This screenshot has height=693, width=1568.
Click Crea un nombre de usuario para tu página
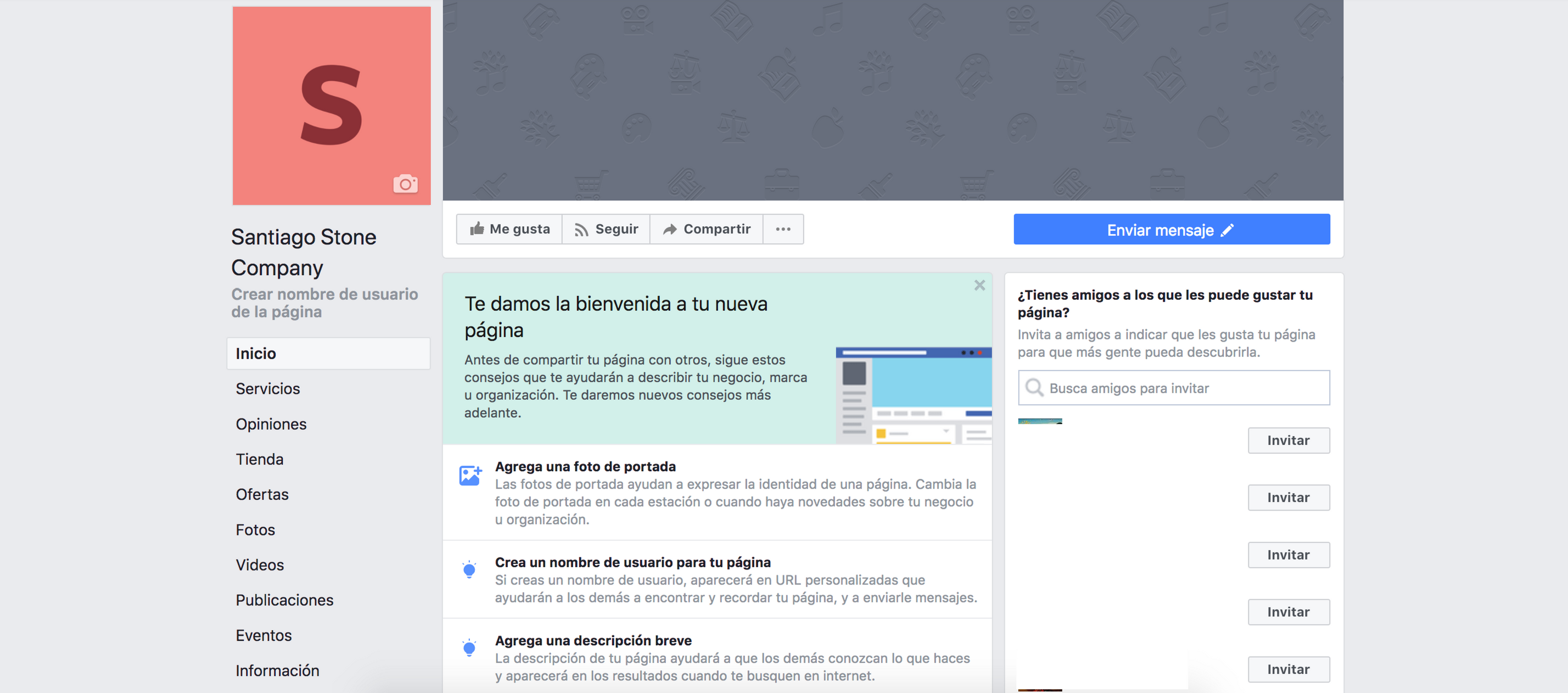pos(632,562)
